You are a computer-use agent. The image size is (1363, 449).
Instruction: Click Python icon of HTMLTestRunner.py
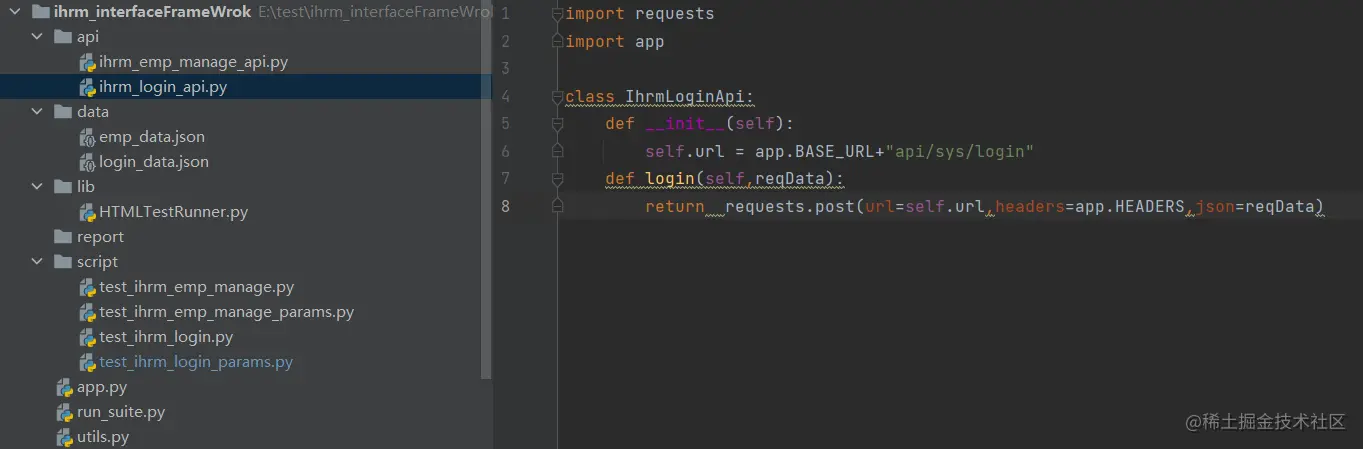tap(88, 212)
